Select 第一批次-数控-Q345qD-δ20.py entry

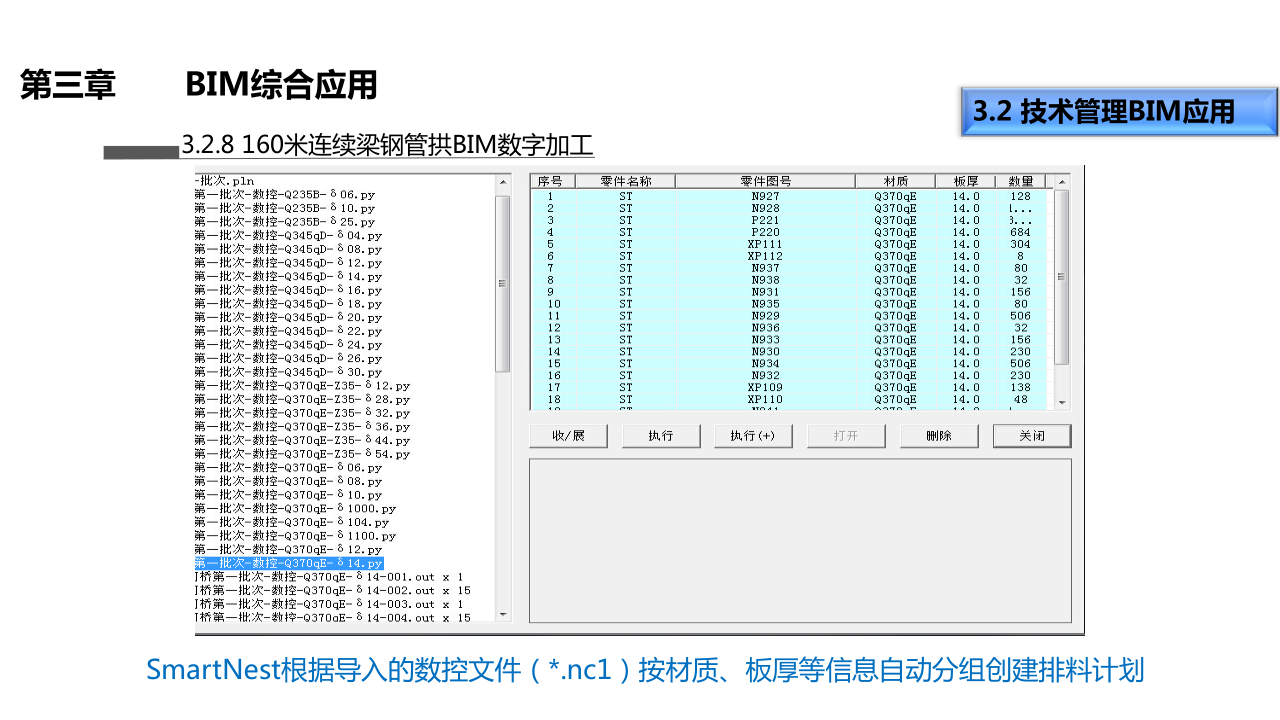(x=288, y=318)
